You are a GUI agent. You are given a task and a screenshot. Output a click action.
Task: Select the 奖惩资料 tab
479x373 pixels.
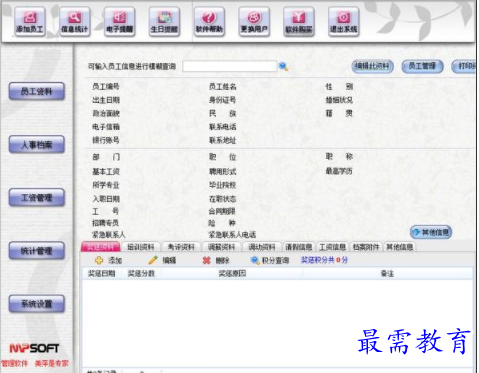101,247
